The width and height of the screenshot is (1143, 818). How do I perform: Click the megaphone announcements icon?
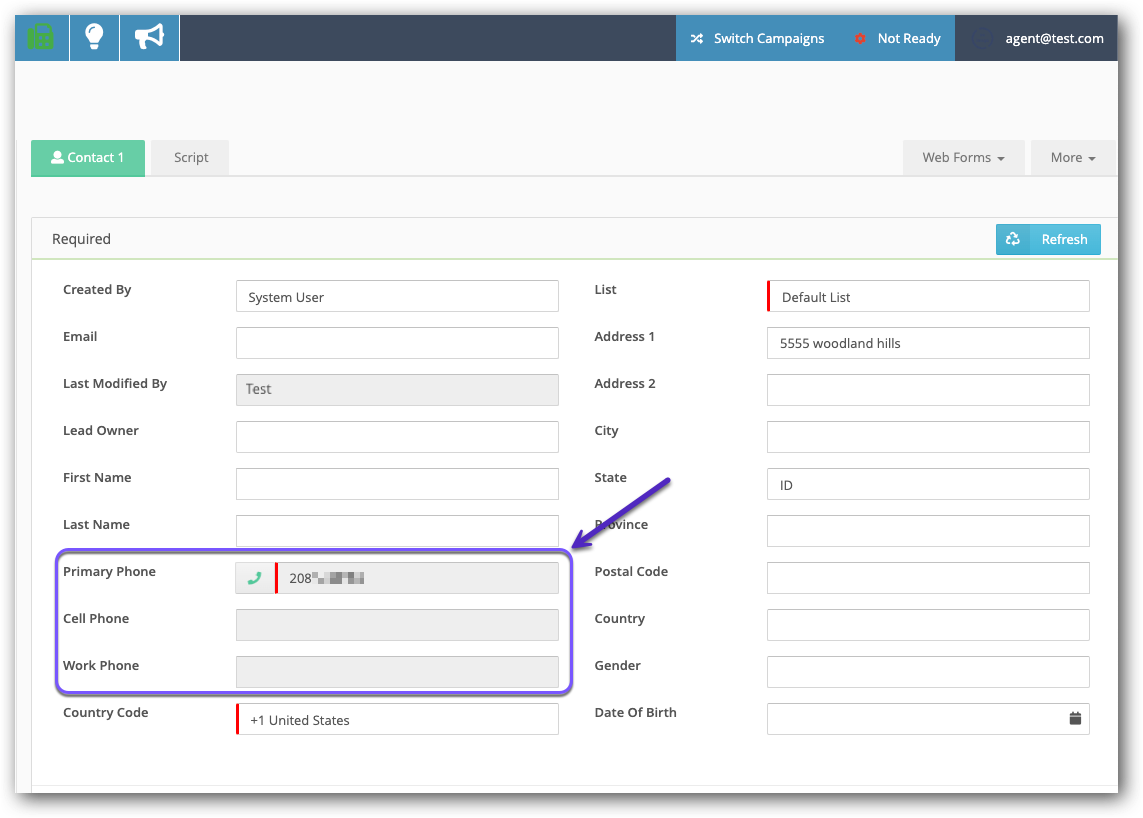tap(149, 38)
